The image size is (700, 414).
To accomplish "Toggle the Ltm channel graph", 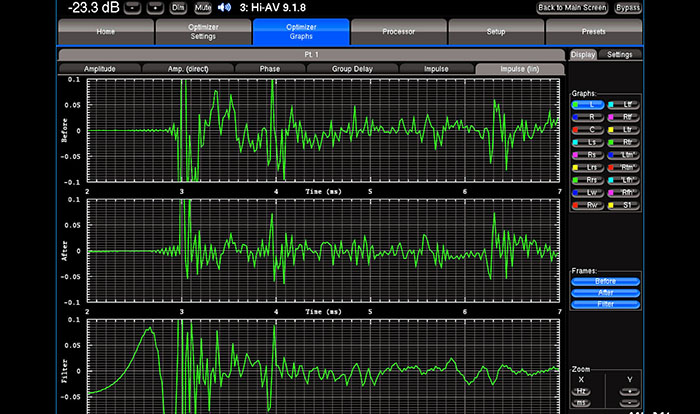I will (x=623, y=155).
